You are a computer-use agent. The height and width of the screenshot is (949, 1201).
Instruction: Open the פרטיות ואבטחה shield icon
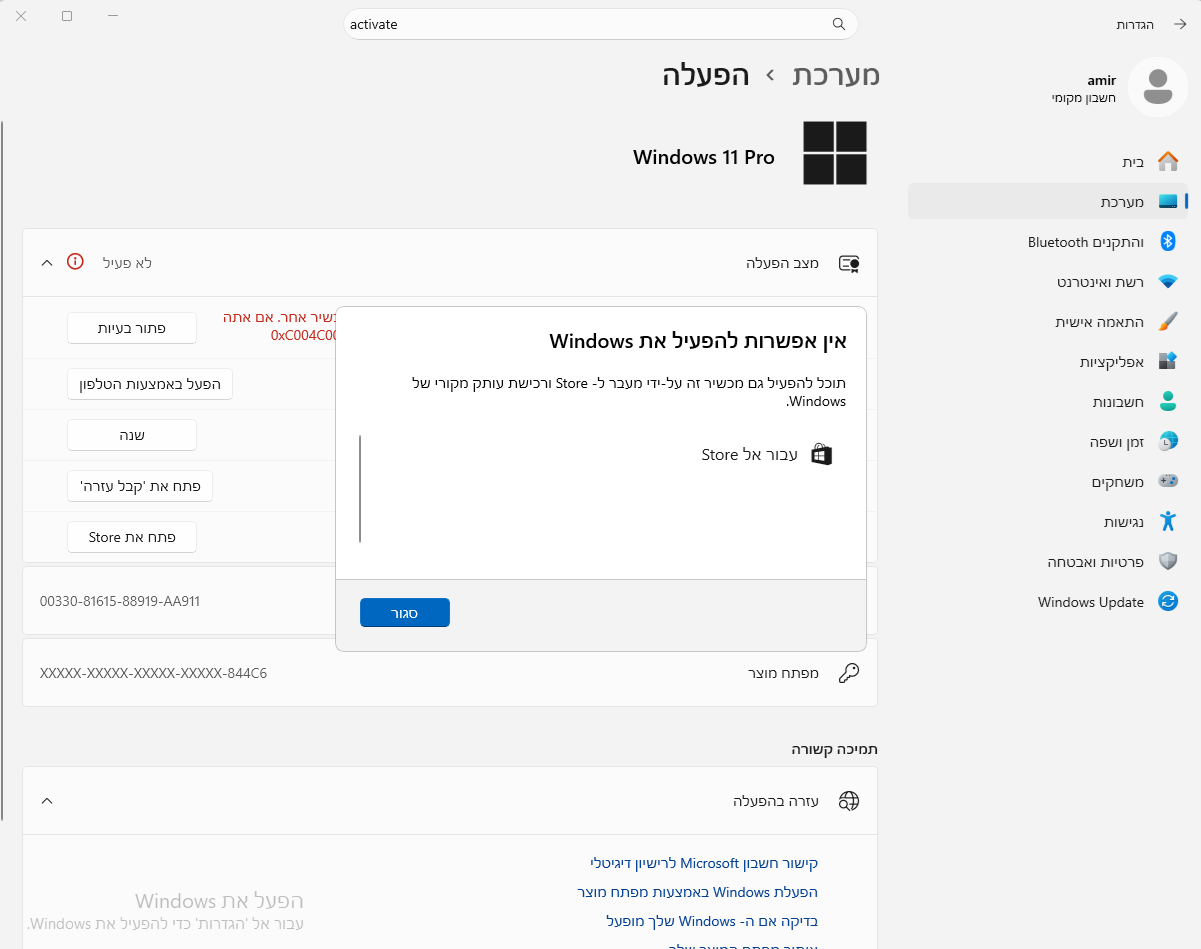[1167, 561]
